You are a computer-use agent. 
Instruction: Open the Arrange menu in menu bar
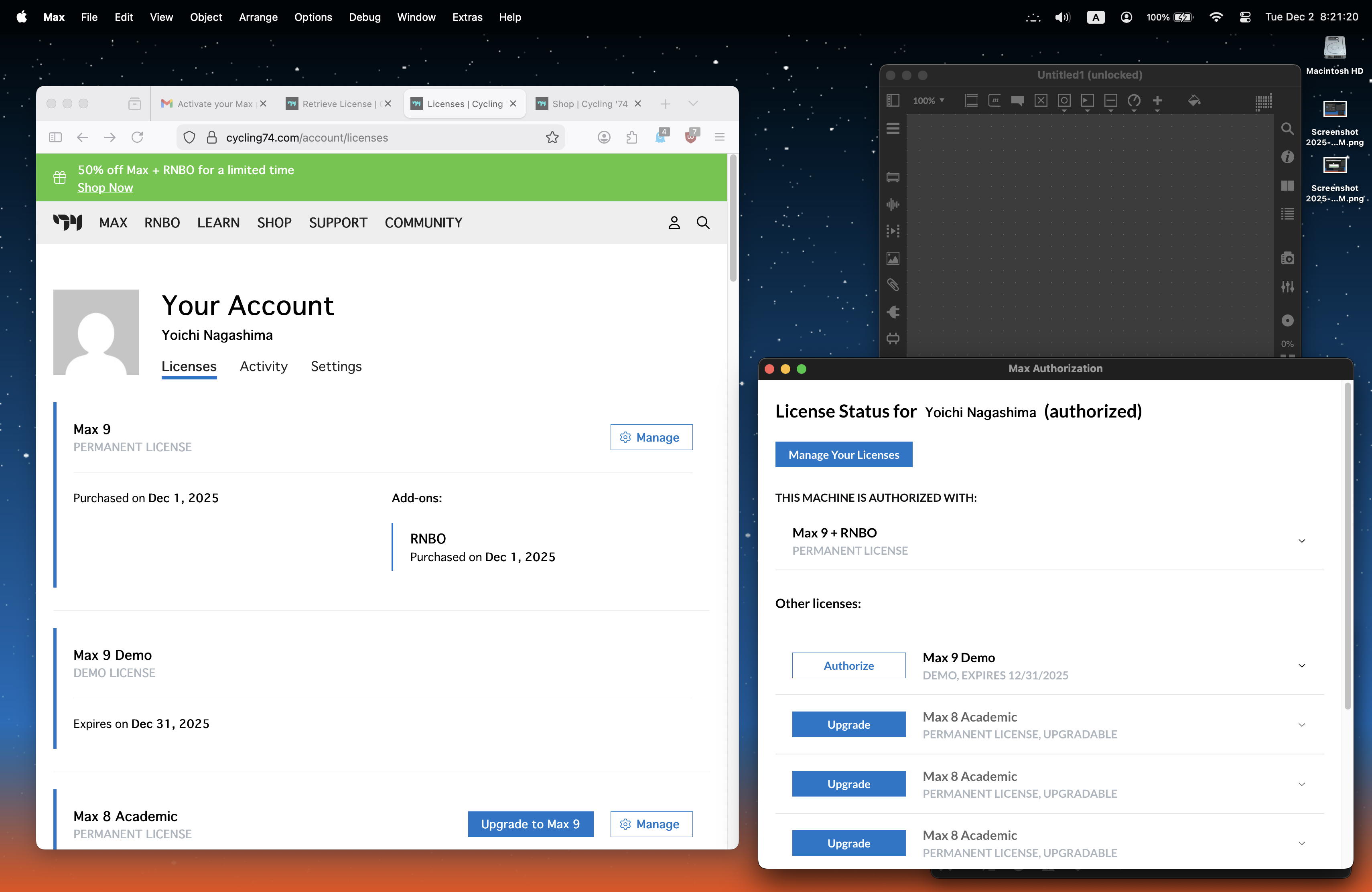pyautogui.click(x=258, y=17)
